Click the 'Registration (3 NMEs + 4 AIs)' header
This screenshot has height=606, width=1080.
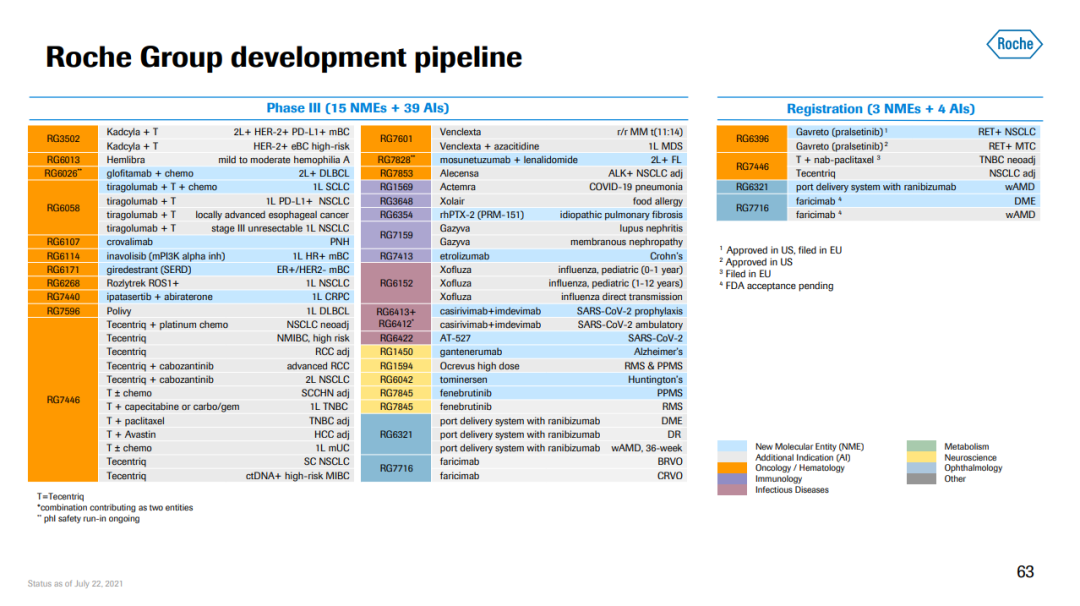880,109
